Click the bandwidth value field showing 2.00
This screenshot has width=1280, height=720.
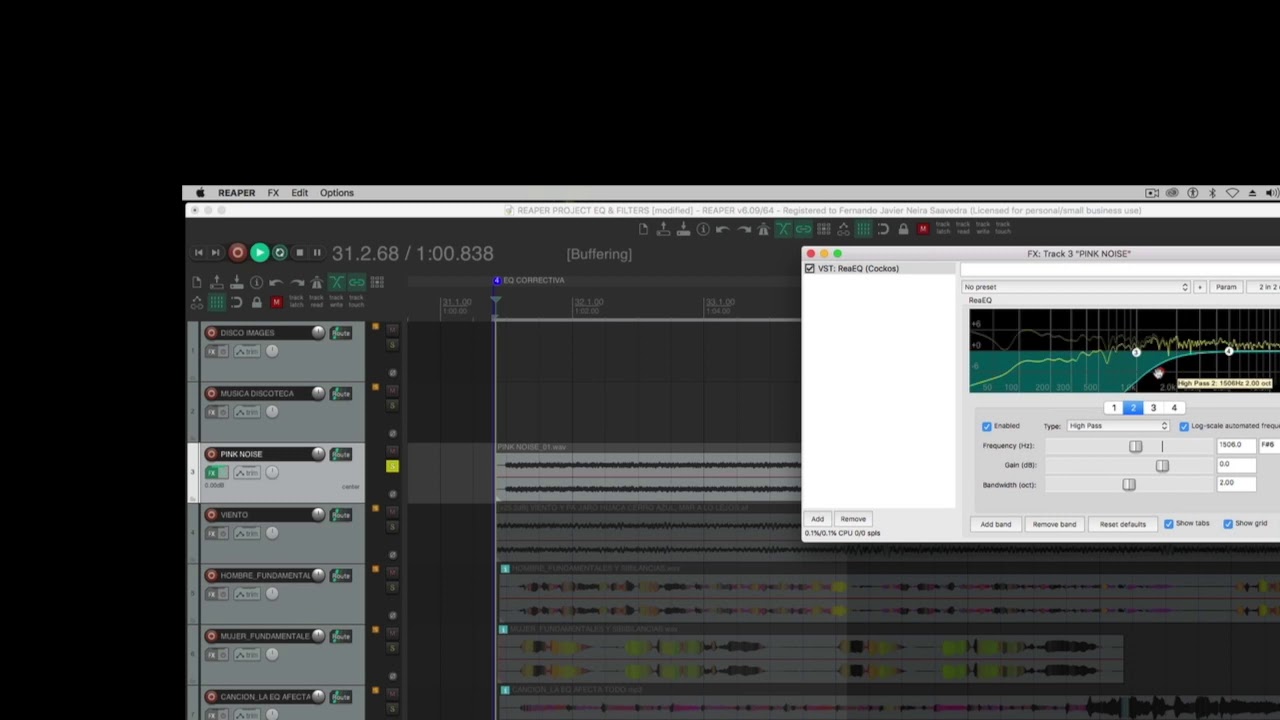click(x=1235, y=483)
